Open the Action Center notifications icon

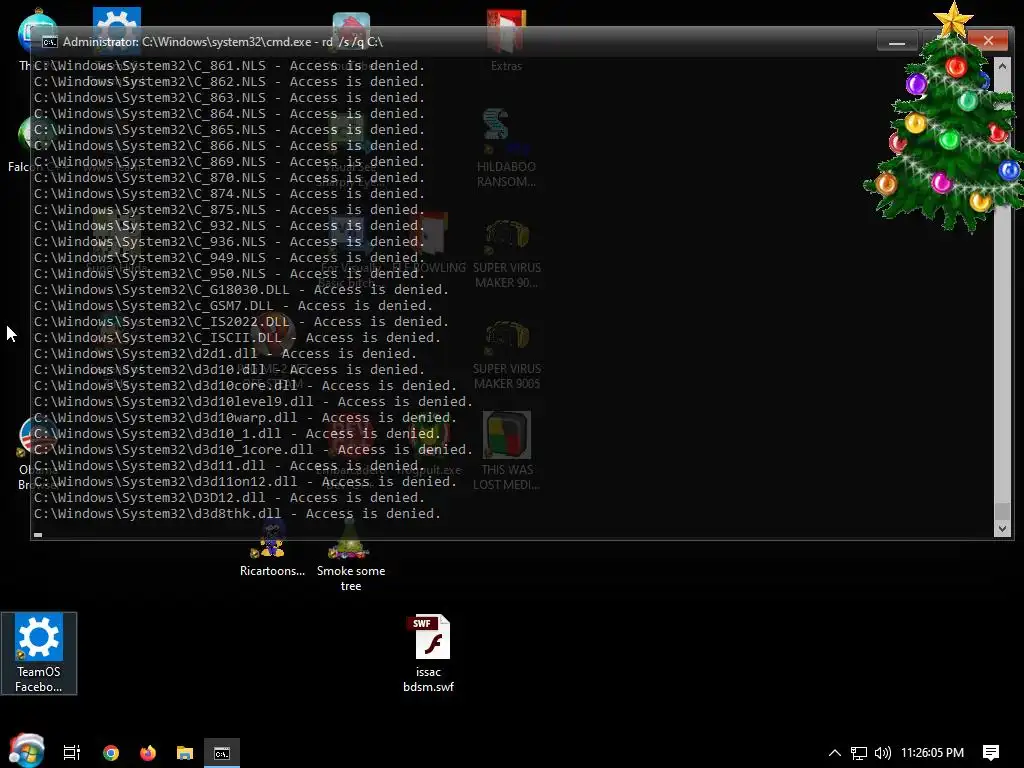click(x=991, y=753)
